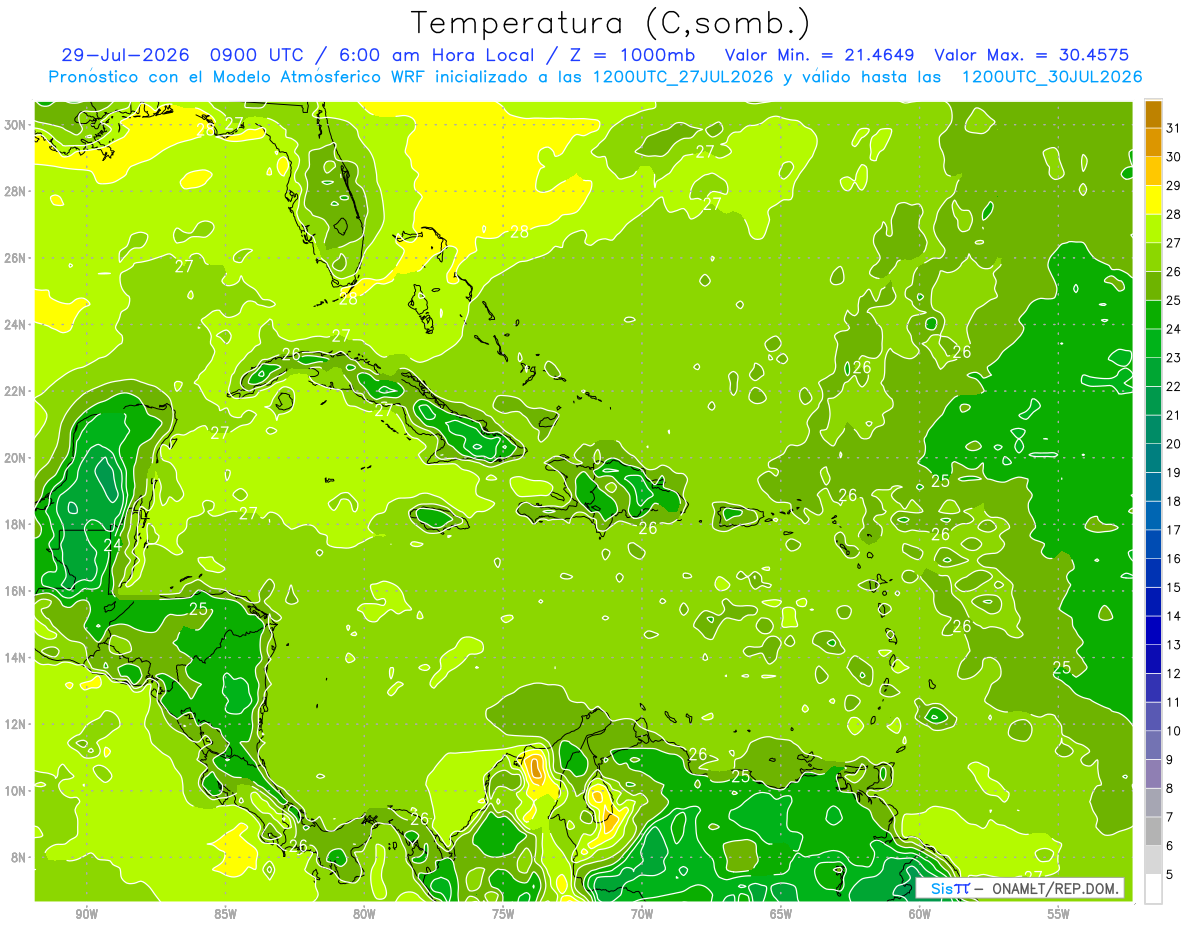Image resolution: width=1200 pixels, height=927 pixels.
Task: Click the "8" value in the color legend
Action: tap(1171, 788)
